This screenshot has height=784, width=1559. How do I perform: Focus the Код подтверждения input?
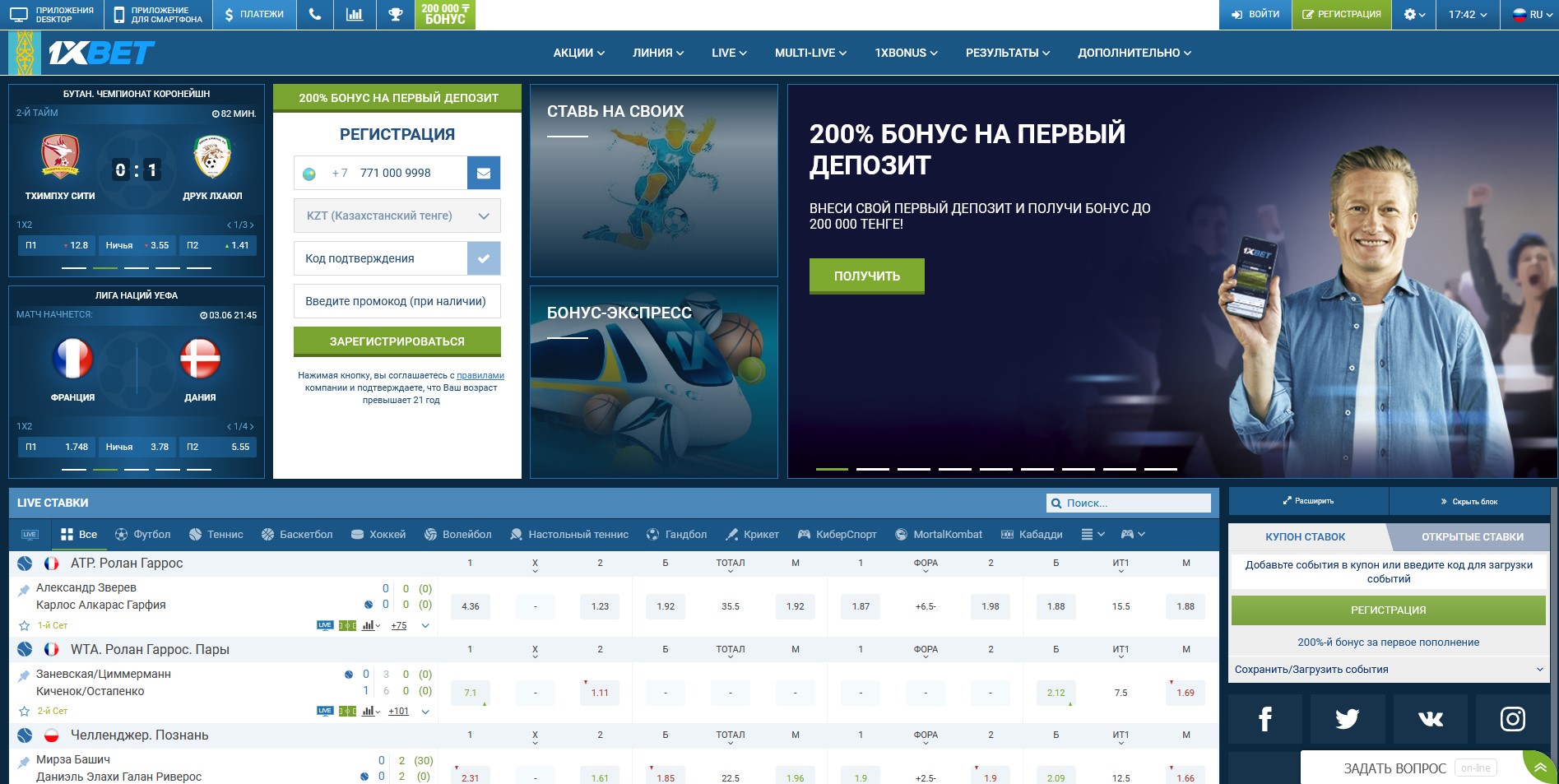381,258
